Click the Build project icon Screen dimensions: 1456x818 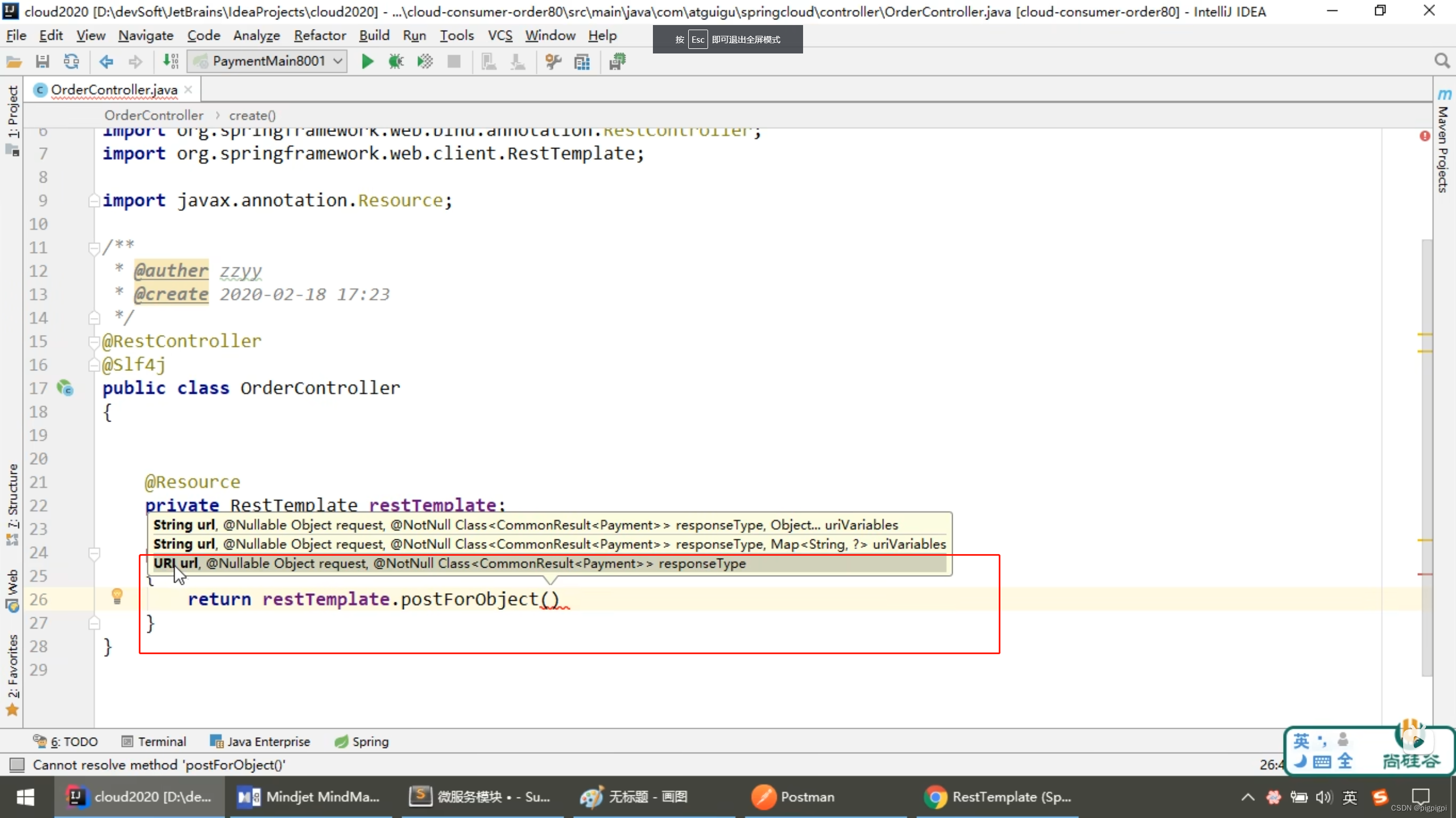[171, 61]
